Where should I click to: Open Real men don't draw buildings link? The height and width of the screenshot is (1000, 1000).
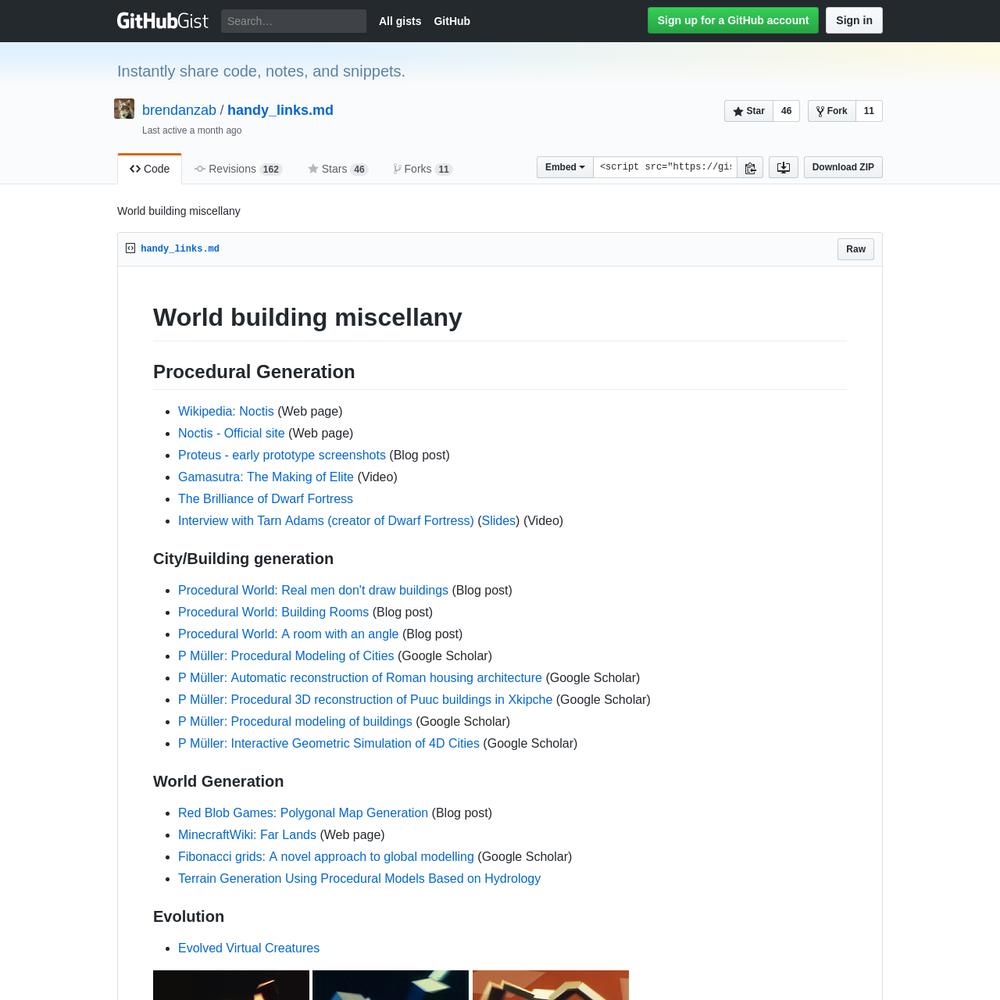tap(313, 590)
